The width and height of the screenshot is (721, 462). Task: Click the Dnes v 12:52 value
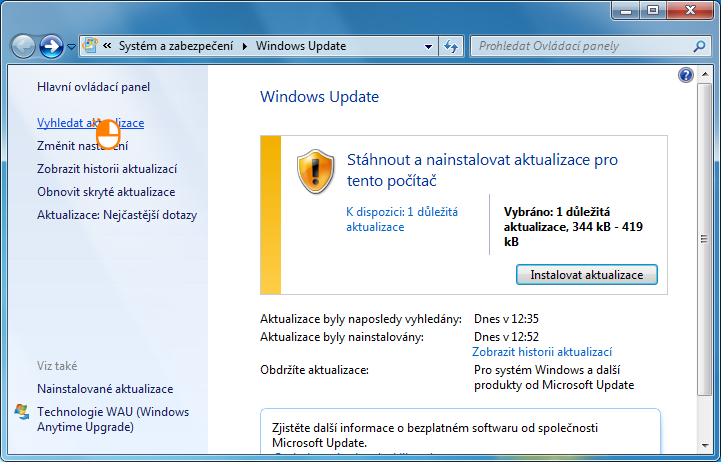(x=506, y=337)
